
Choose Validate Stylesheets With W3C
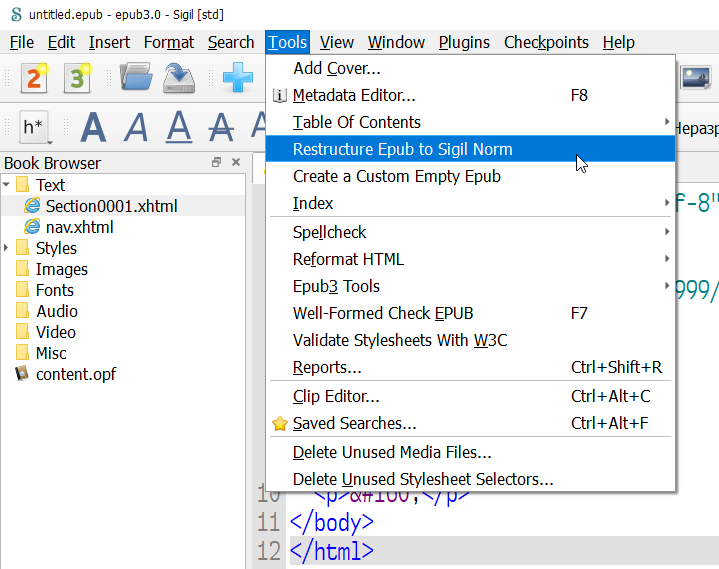coord(470,340)
